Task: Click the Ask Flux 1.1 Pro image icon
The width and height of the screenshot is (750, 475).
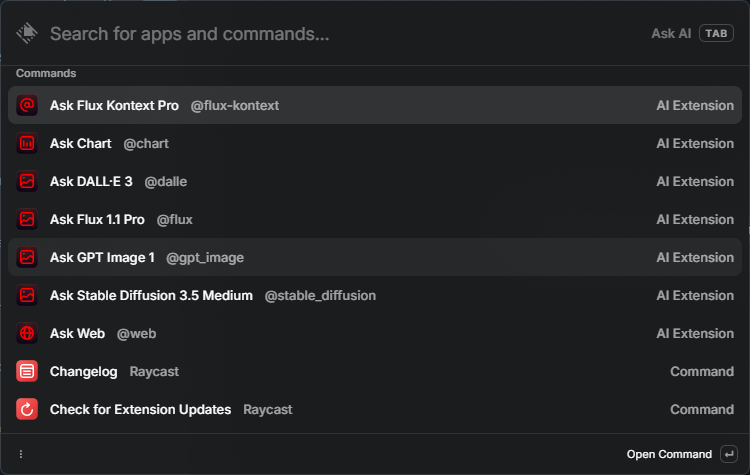Action: click(x=27, y=219)
